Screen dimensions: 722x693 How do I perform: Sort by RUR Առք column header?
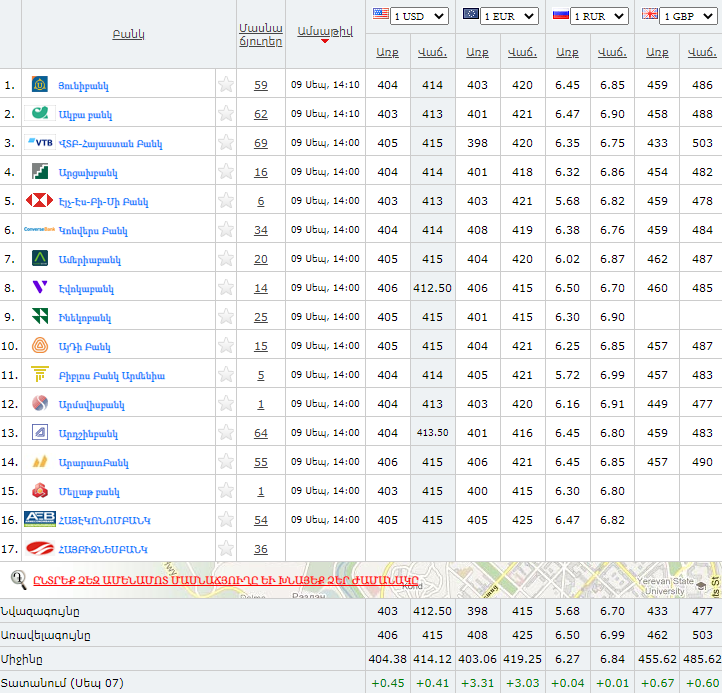(567, 52)
